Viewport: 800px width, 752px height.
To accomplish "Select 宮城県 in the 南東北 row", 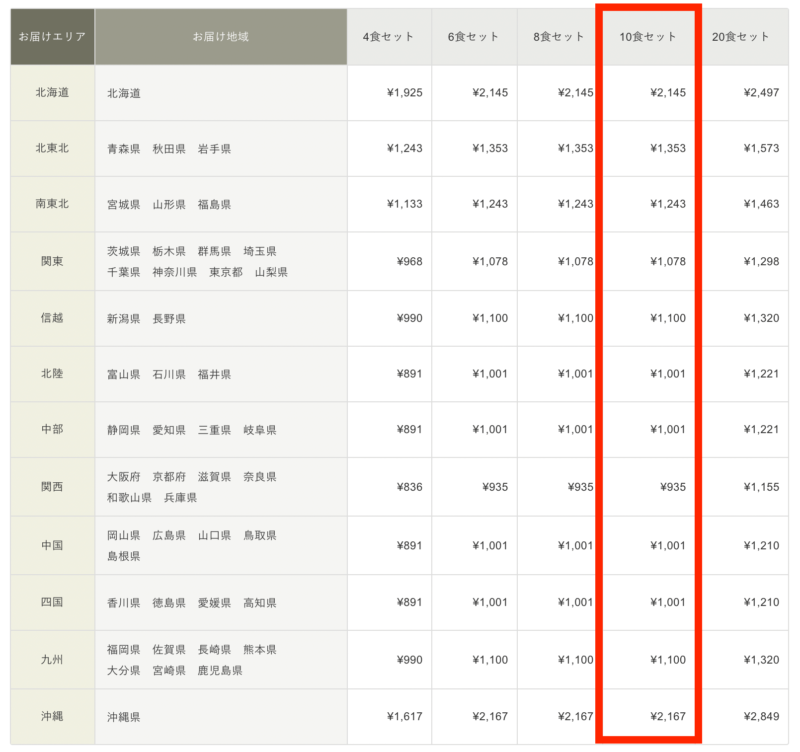I will pos(123,205).
